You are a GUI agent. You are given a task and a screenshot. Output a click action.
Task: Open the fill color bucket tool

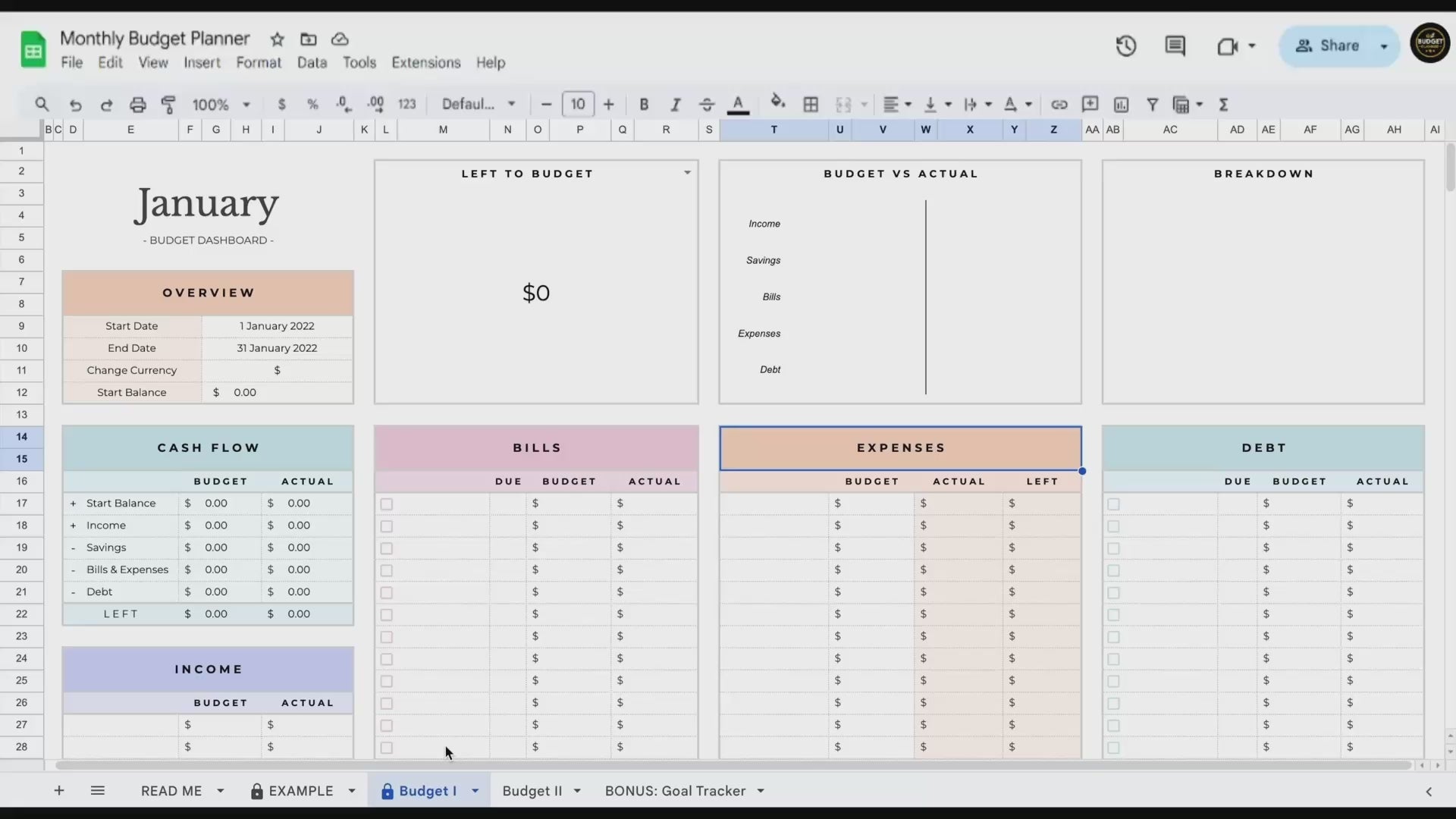point(777,102)
